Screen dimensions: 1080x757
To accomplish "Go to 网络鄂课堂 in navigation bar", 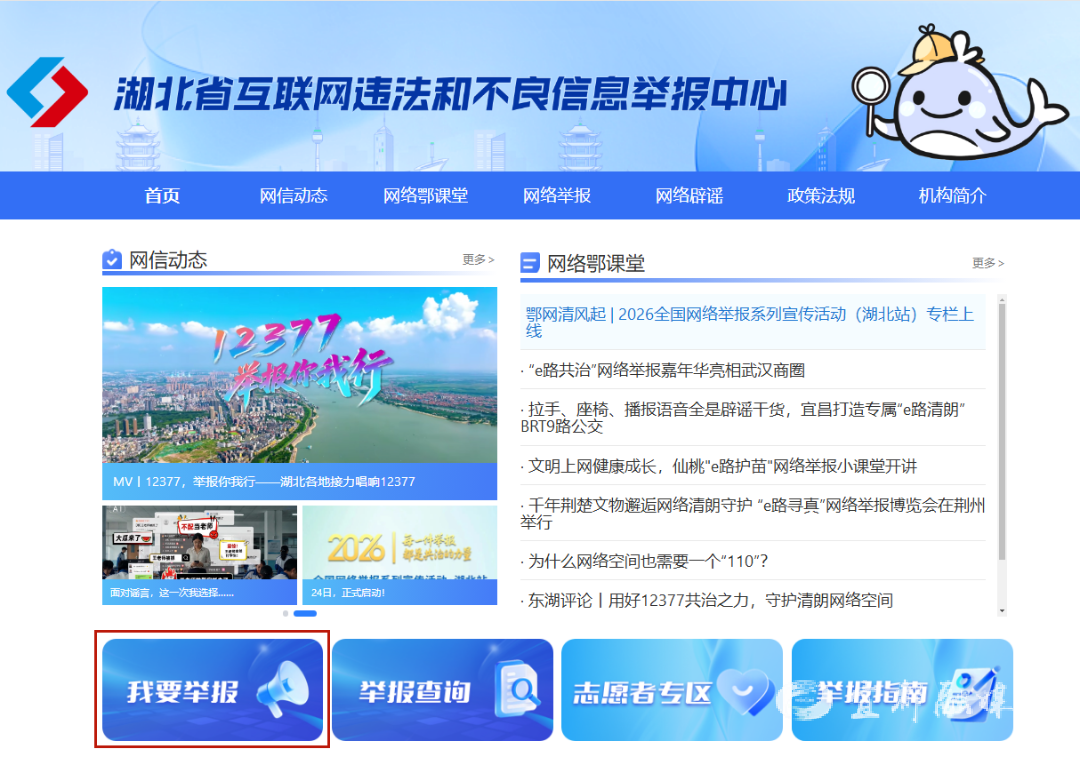I will point(426,196).
